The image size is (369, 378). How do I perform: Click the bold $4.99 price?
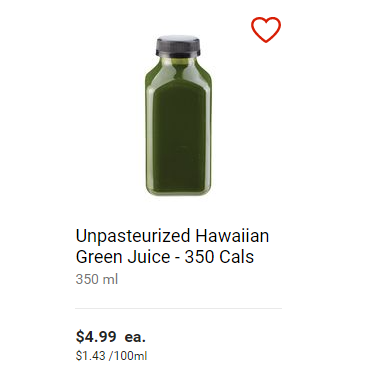[96, 337]
